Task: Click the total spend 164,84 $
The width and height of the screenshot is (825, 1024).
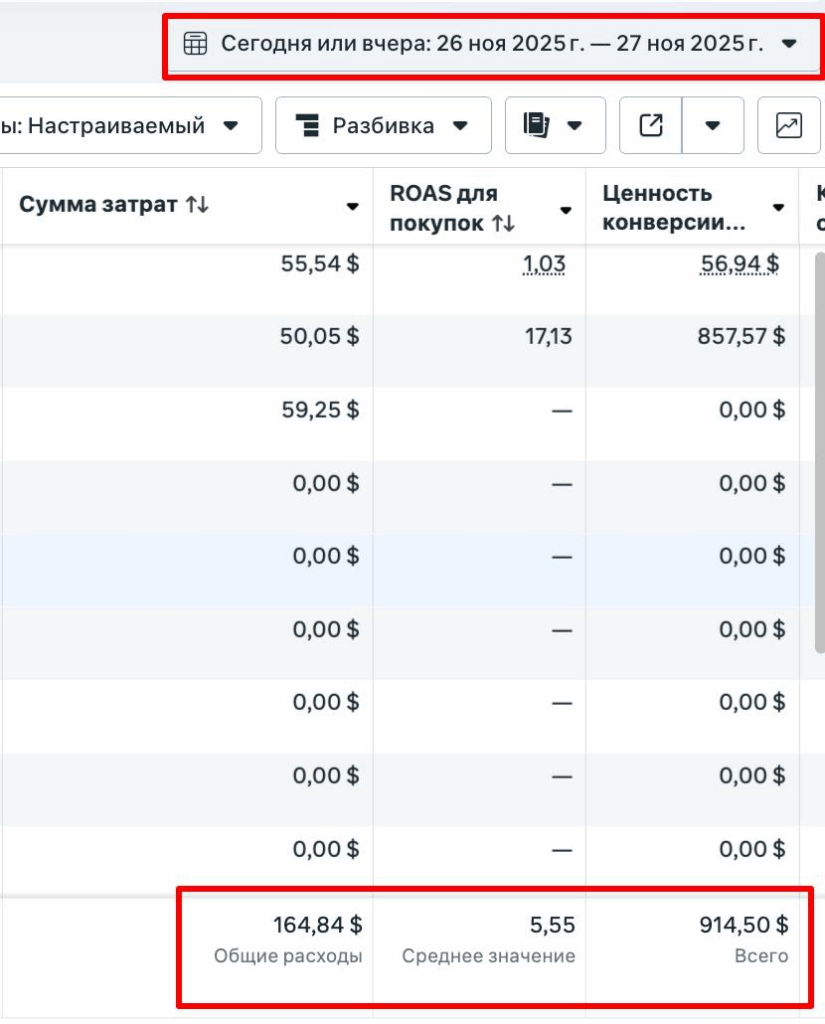Action: coord(317,925)
